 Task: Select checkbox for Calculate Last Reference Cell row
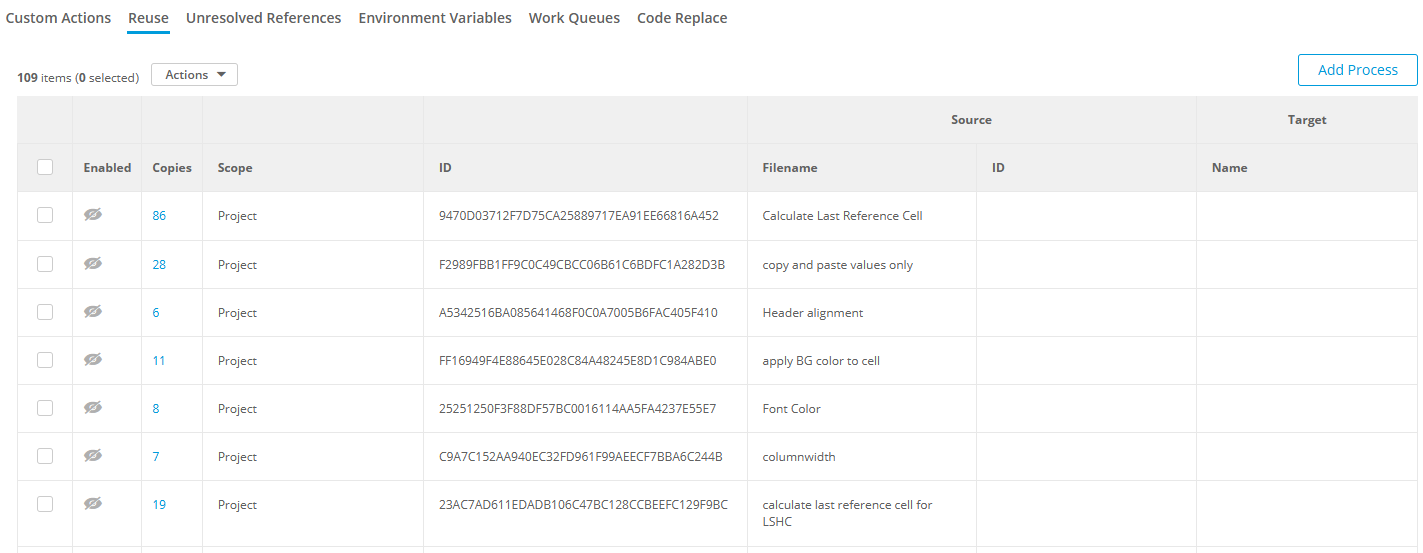(x=45, y=215)
